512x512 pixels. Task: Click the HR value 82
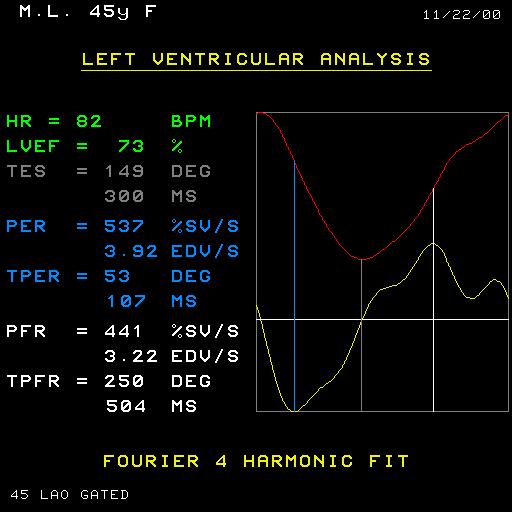[x=89, y=121]
